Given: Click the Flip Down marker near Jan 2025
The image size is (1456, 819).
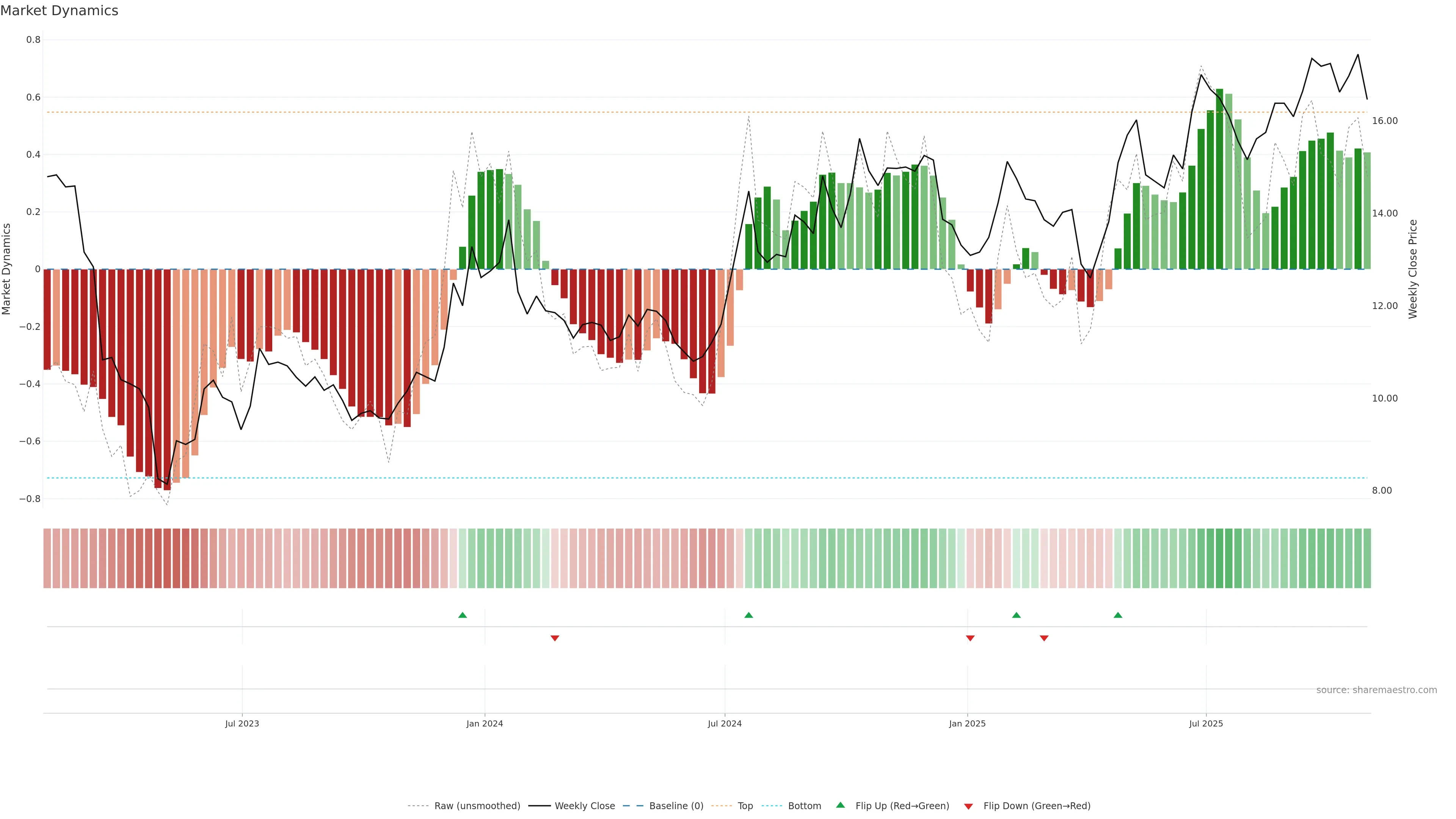Looking at the screenshot, I should coord(970,638).
